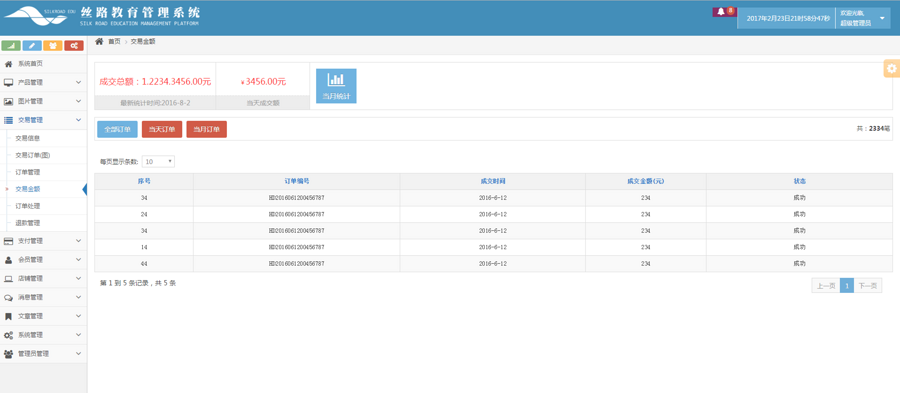Image resolution: width=900 pixels, height=393 pixels.
Task: Click the laptop icon of 店铺管理
Action: [9, 279]
